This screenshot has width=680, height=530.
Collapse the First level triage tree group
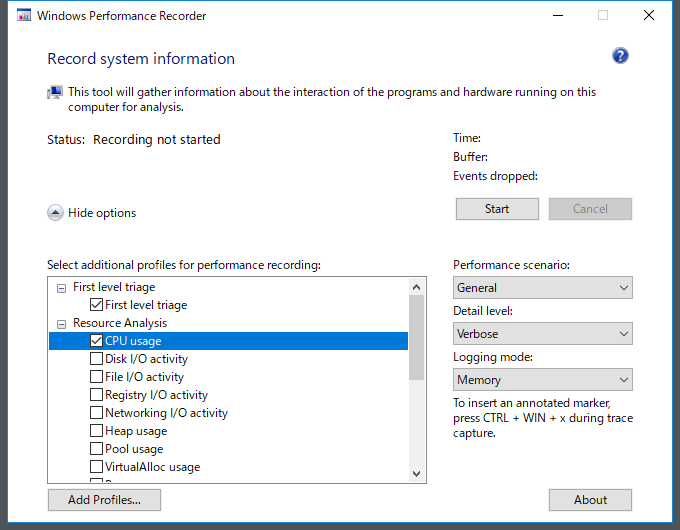(62, 288)
